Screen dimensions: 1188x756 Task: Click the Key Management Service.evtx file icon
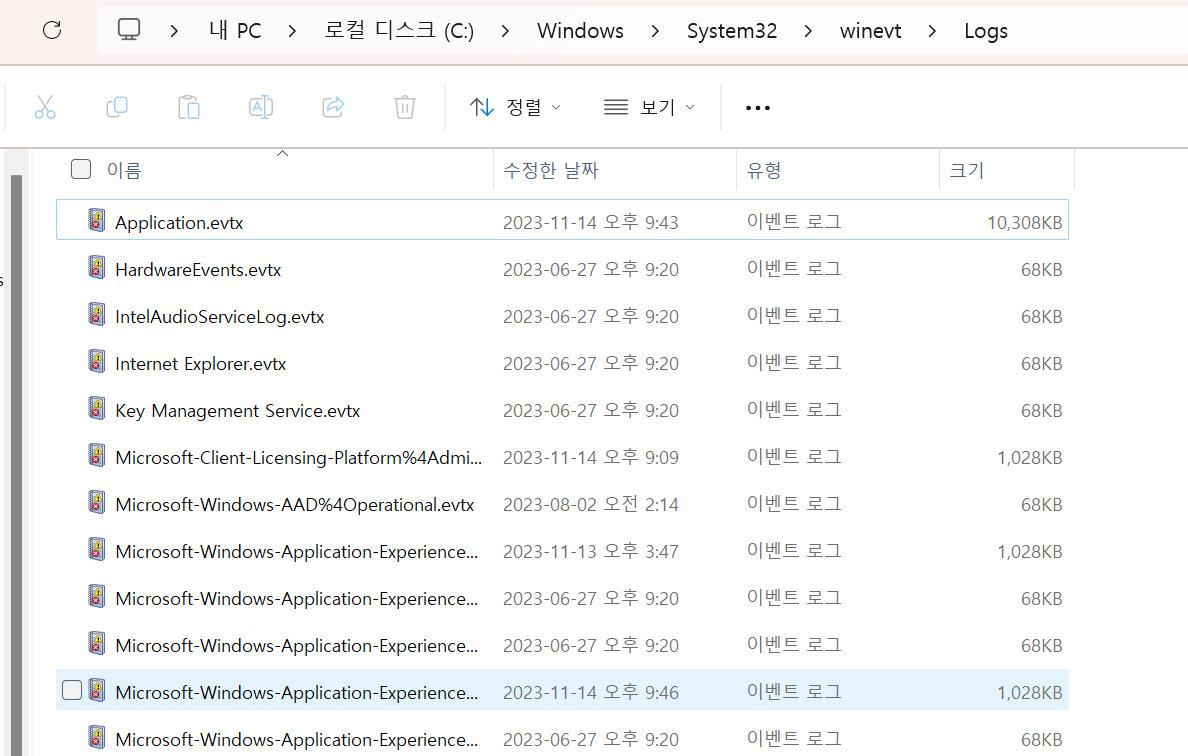tap(96, 408)
